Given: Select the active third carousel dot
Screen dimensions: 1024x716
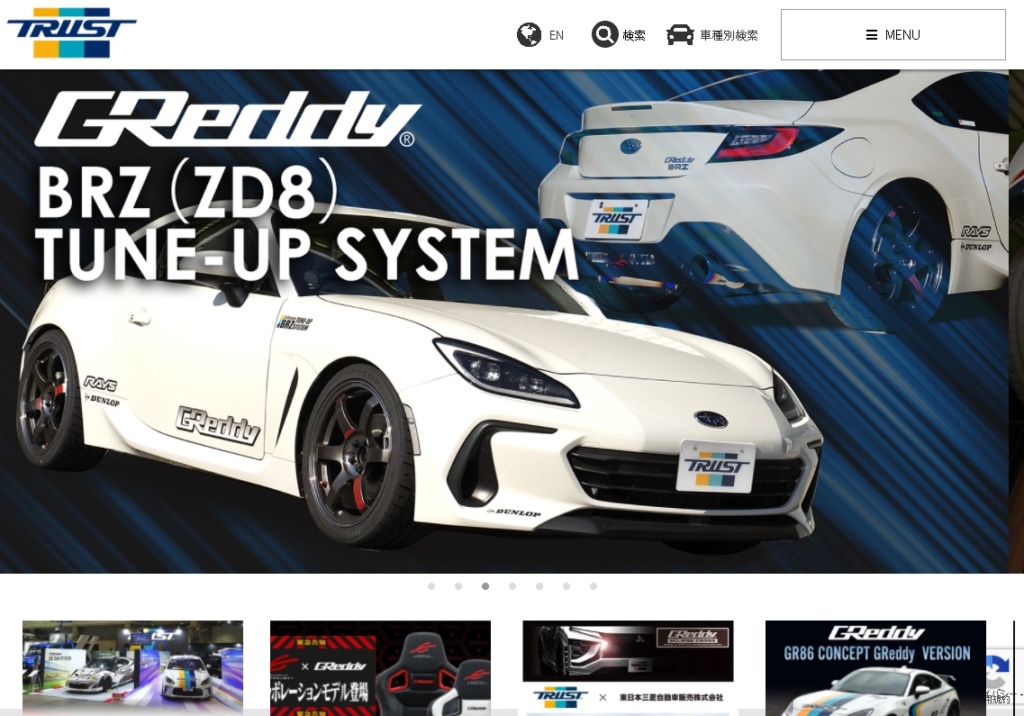Looking at the screenshot, I should (485, 586).
